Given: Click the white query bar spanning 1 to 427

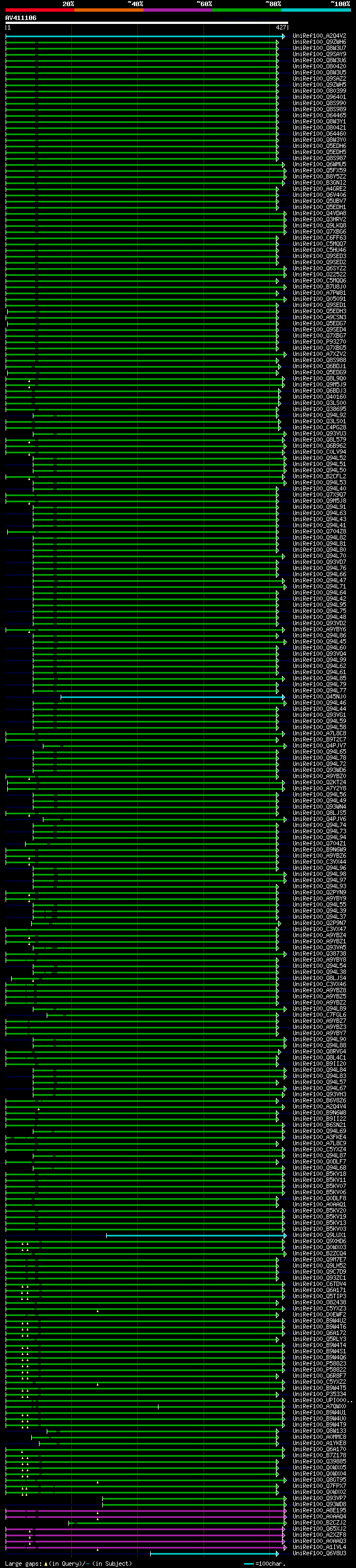Looking at the screenshot, I should pos(146,22).
